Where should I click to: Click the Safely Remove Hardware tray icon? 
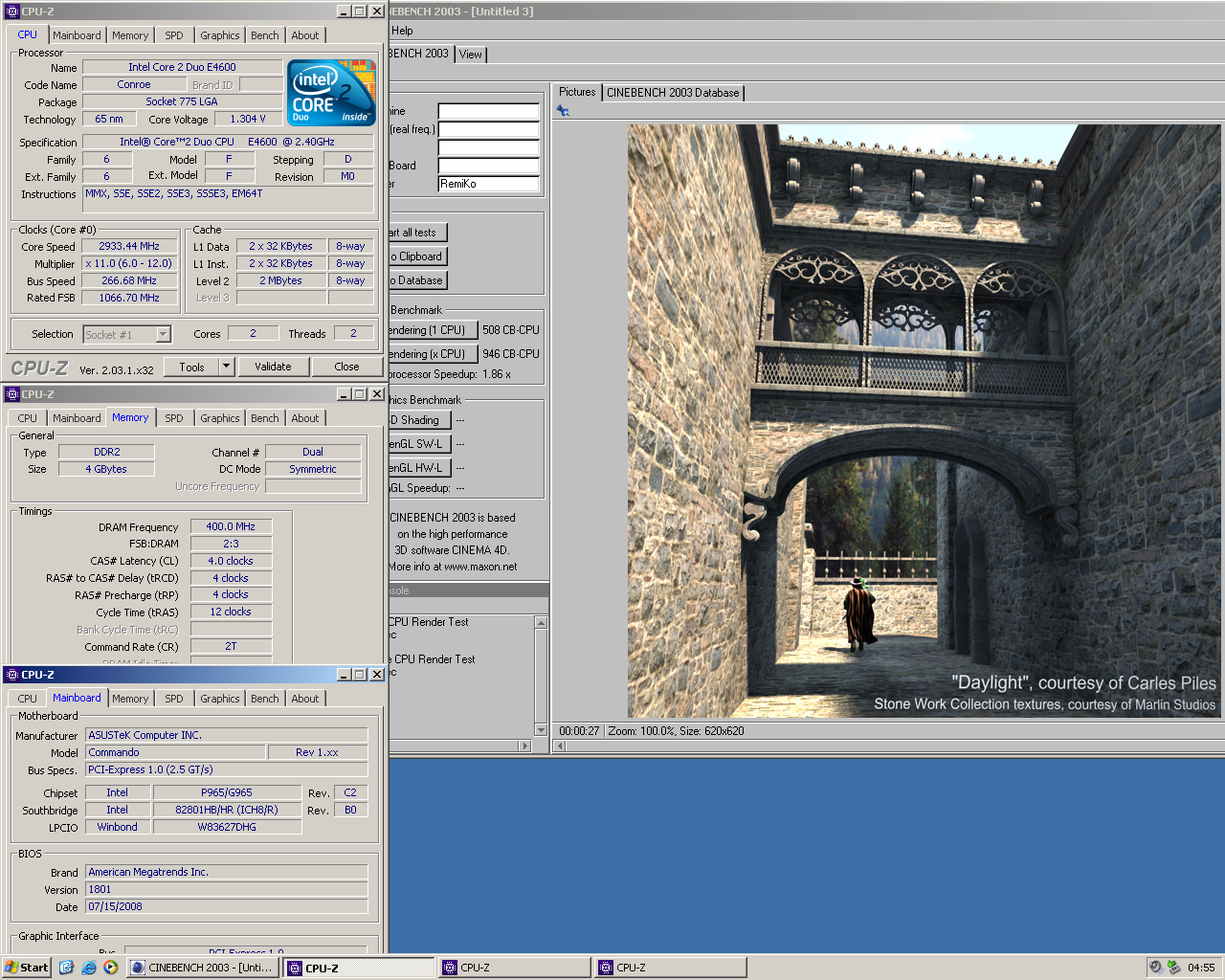1173,968
